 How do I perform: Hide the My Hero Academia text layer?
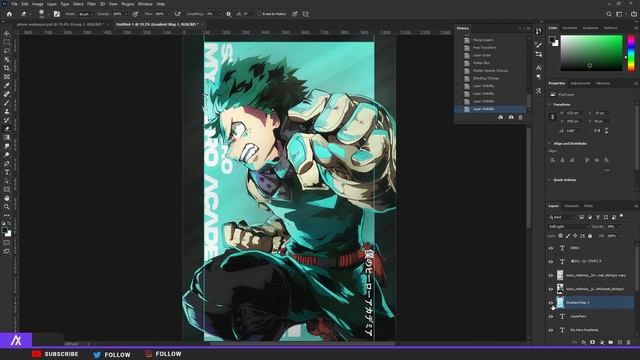pyautogui.click(x=551, y=330)
